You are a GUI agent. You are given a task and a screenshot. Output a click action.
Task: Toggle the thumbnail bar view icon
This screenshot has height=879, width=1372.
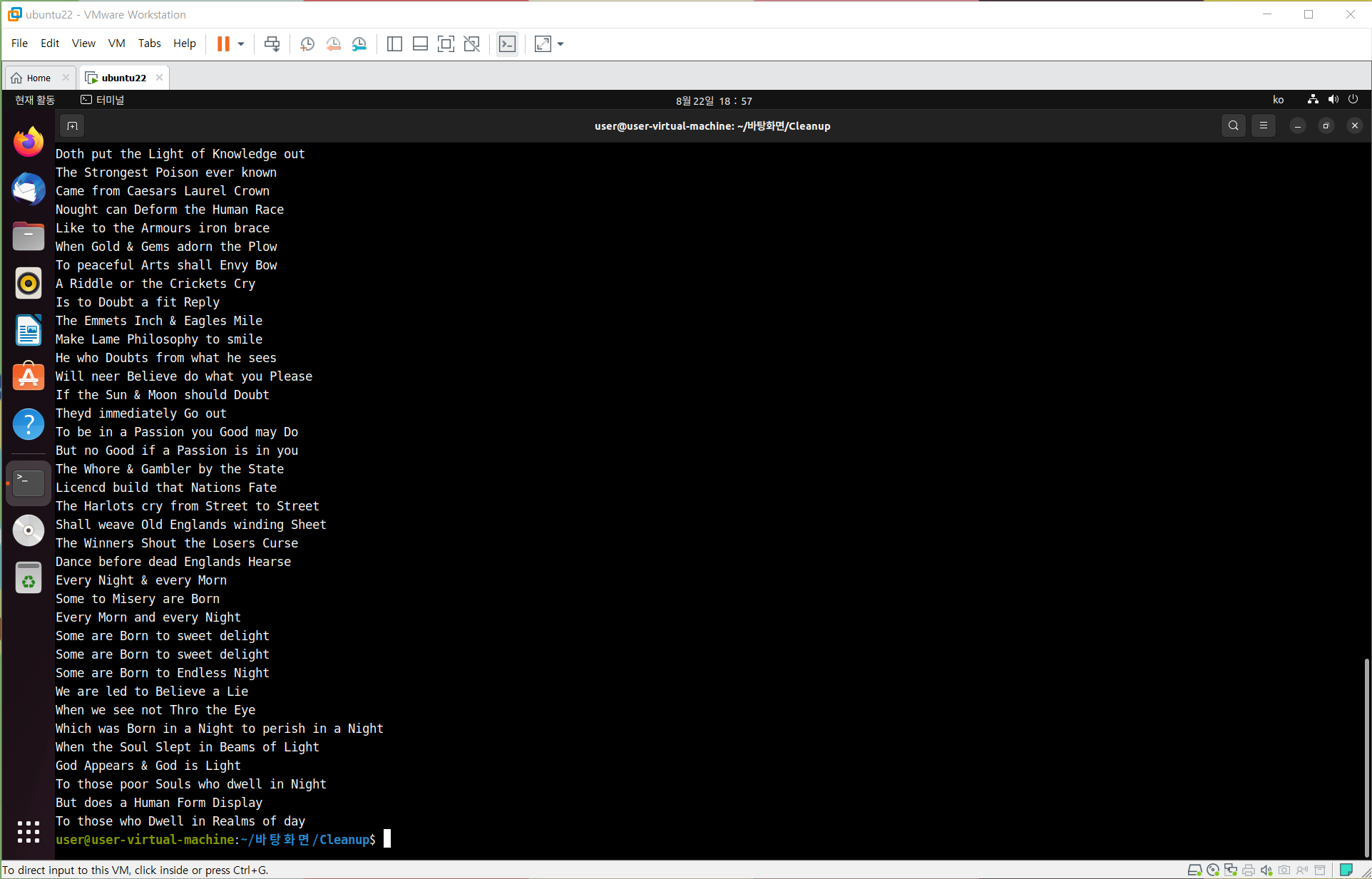click(x=420, y=44)
